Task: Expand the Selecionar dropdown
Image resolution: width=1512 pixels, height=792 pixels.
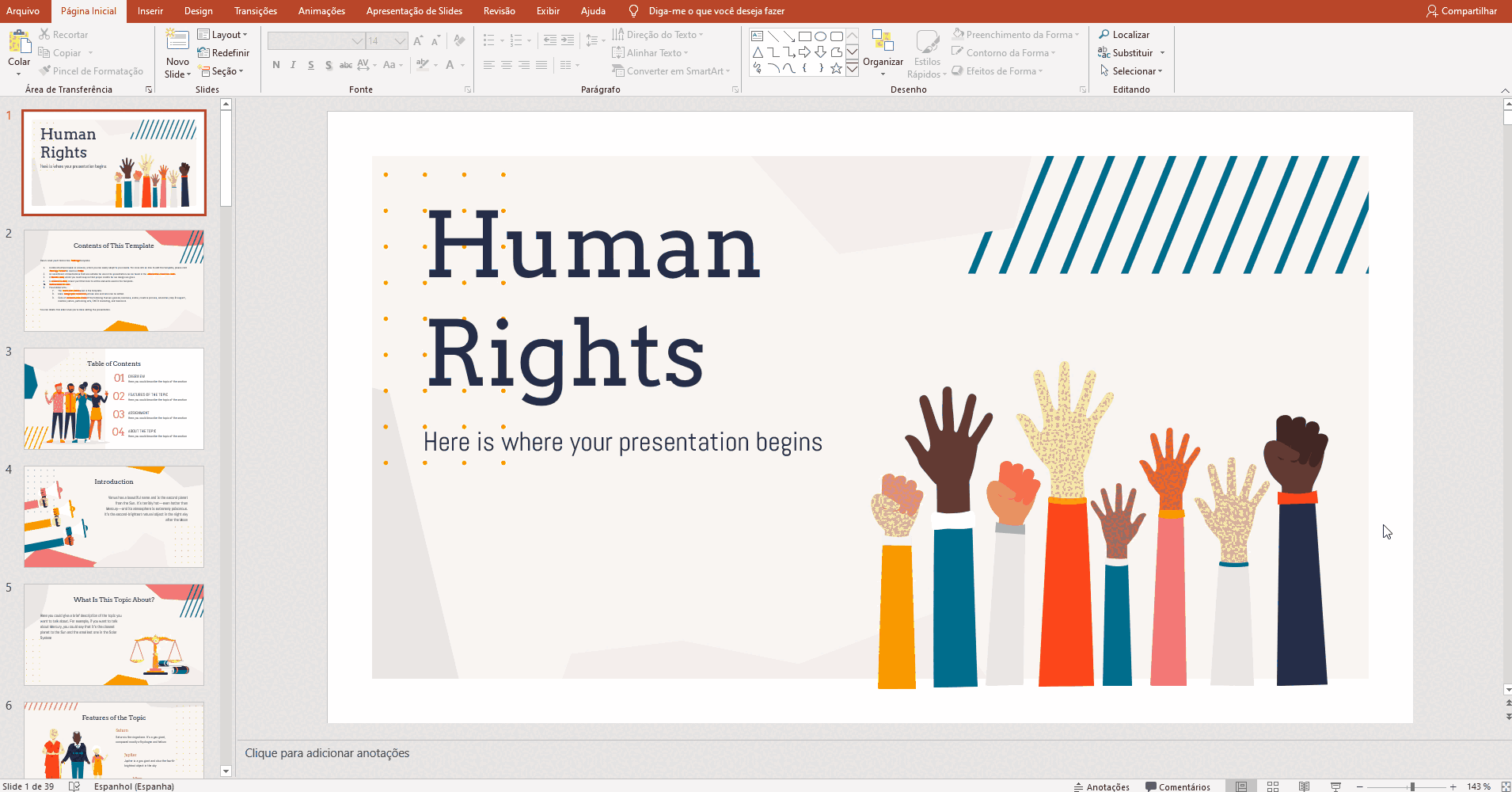Action: point(1131,71)
